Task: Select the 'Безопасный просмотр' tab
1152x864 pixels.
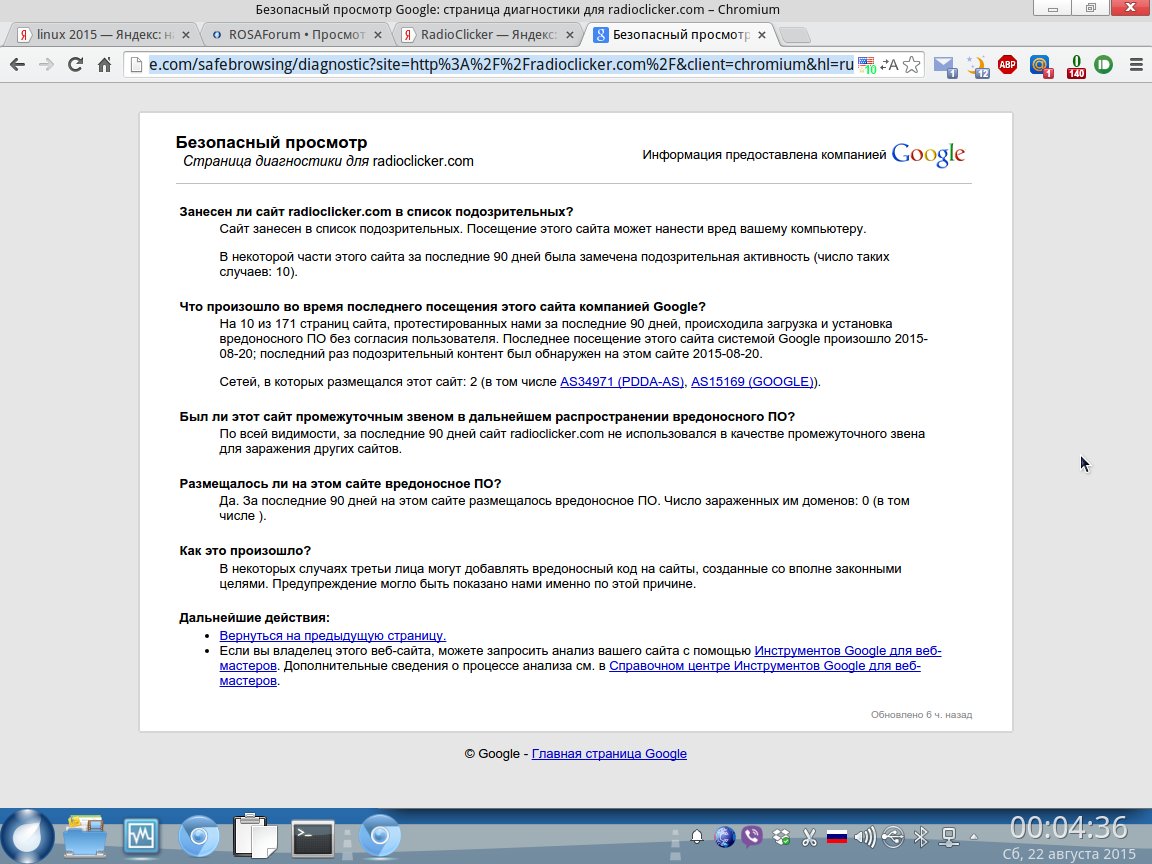Action: coord(680,35)
